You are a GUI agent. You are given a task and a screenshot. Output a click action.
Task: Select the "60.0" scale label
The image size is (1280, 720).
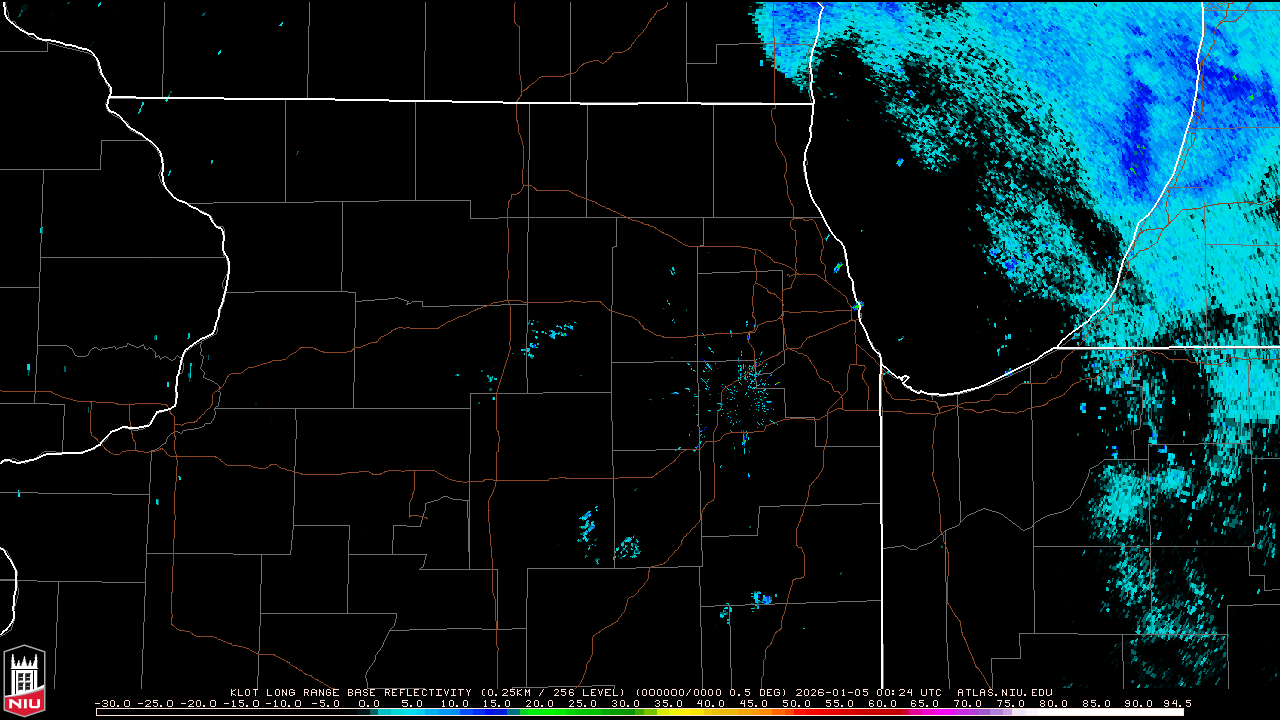(881, 703)
